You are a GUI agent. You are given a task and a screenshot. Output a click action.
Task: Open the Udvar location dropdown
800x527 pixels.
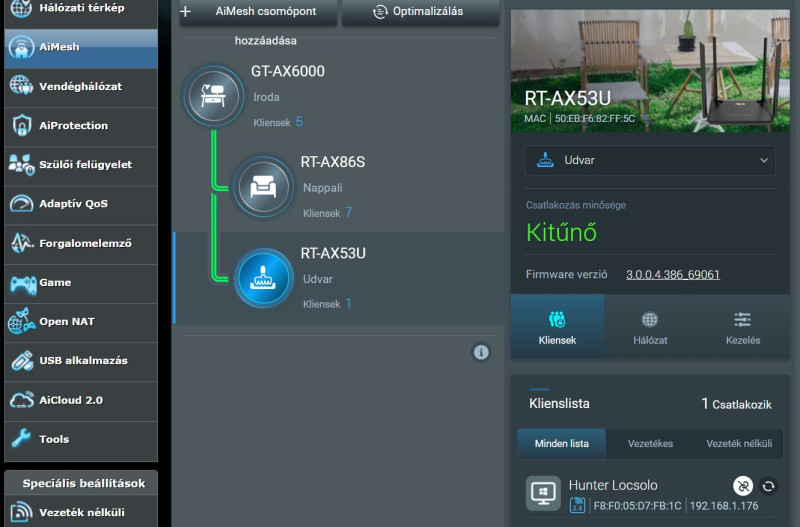point(650,160)
